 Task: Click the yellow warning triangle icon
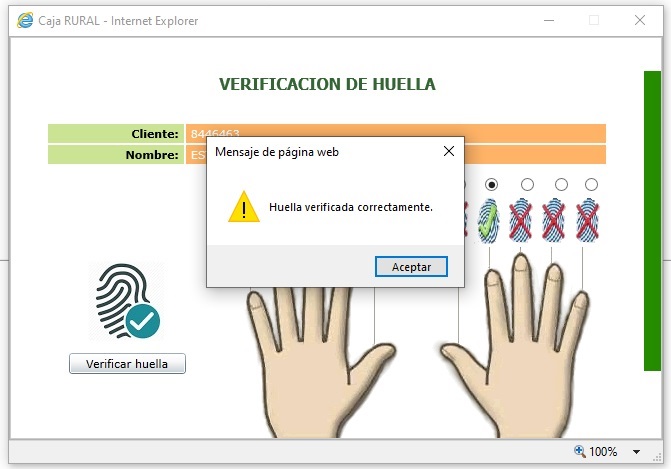pyautogui.click(x=243, y=207)
